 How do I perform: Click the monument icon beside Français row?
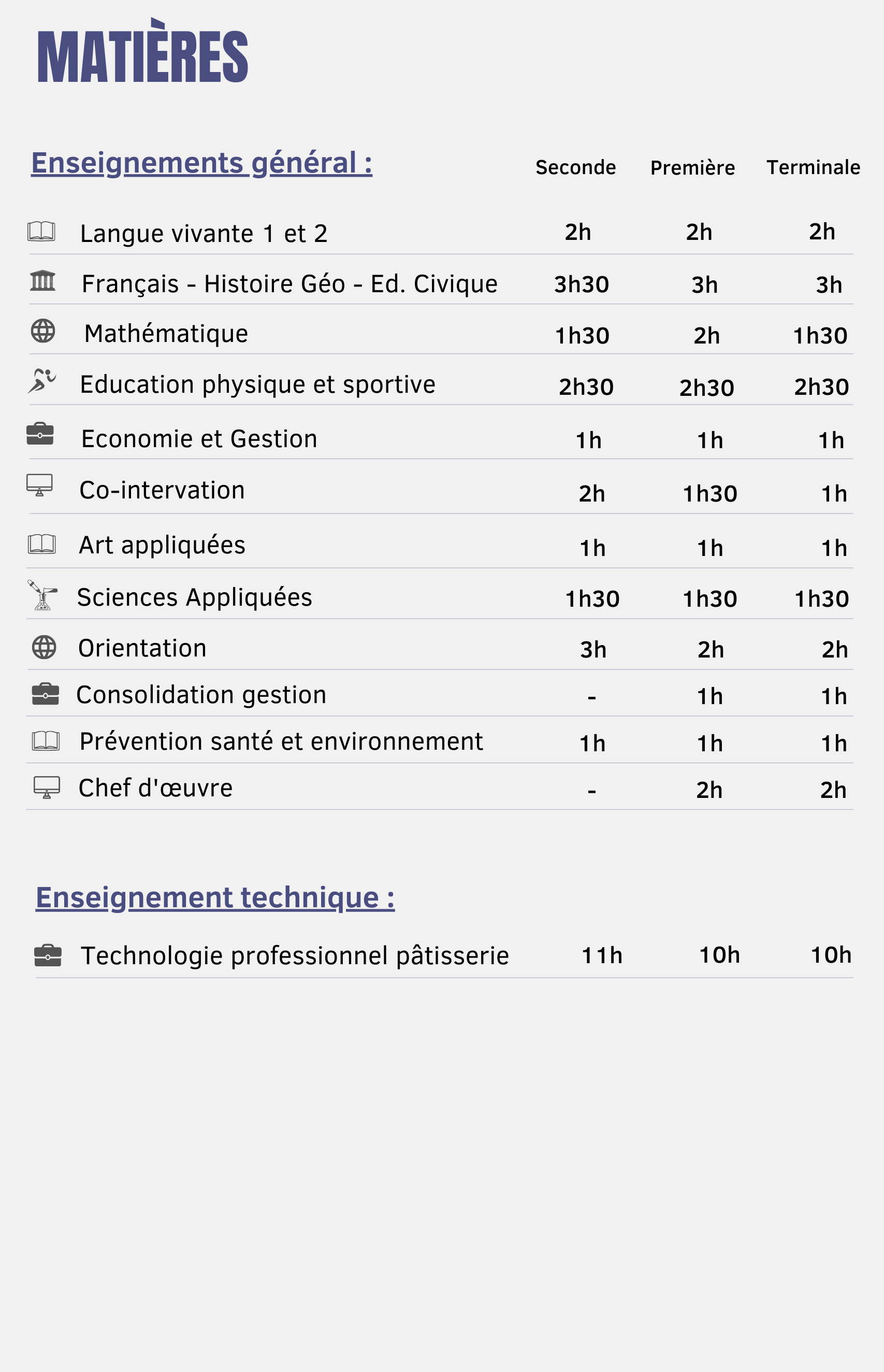pyautogui.click(x=42, y=281)
